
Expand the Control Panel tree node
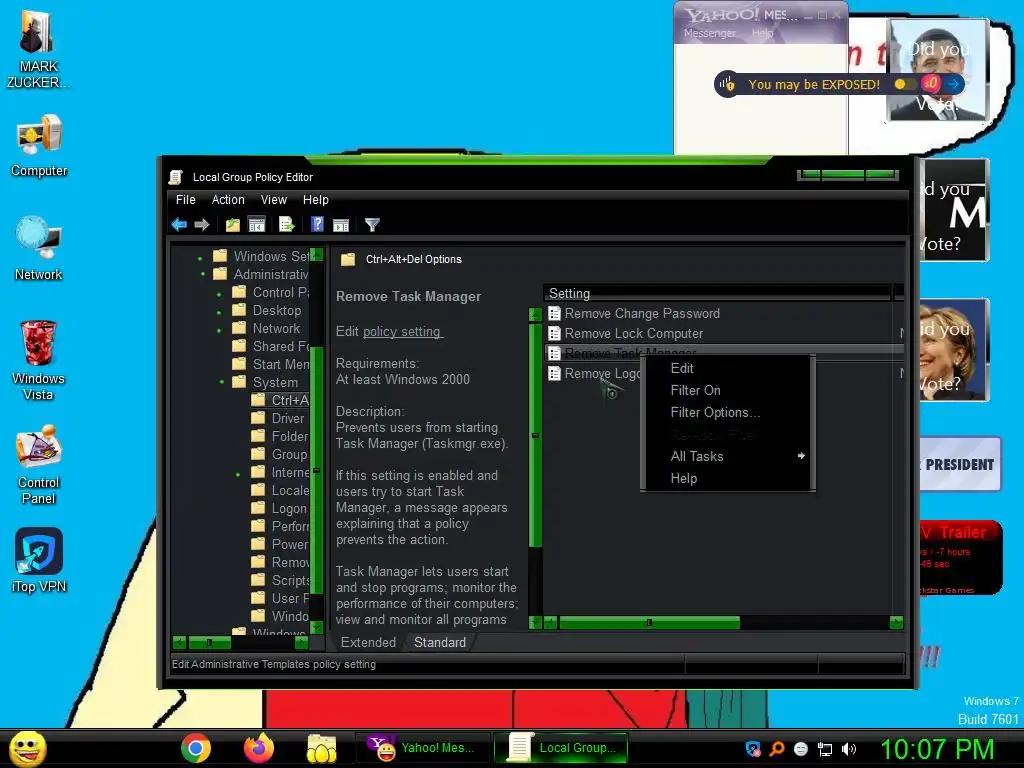[x=219, y=293]
